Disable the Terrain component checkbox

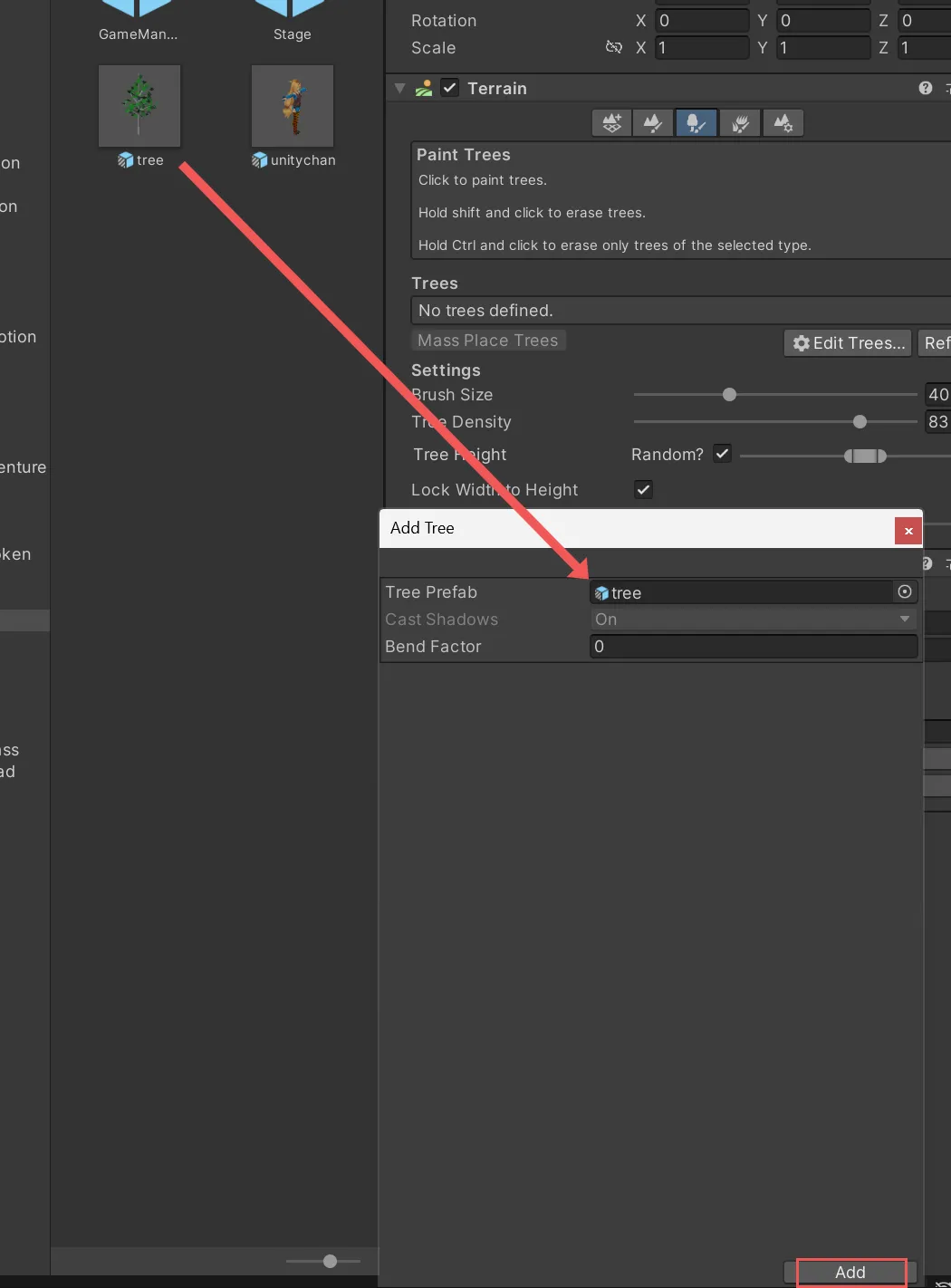(x=450, y=88)
